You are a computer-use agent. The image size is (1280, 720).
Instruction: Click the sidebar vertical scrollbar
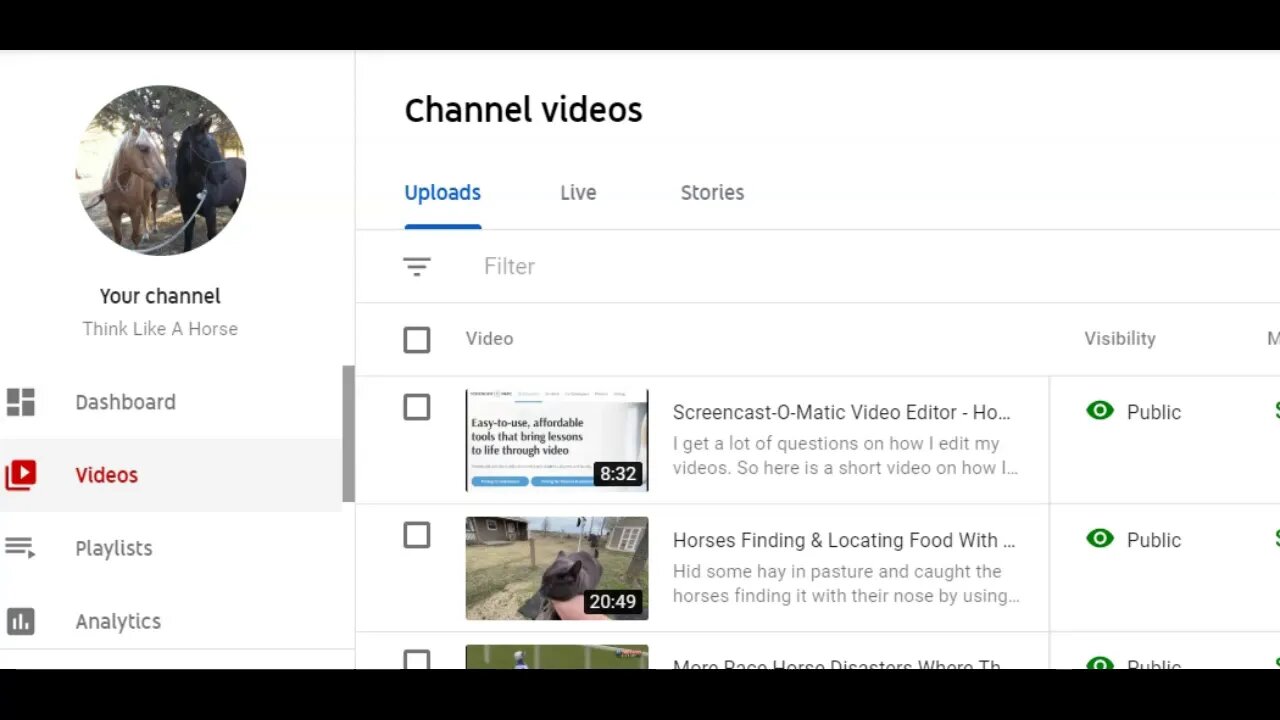coord(348,434)
